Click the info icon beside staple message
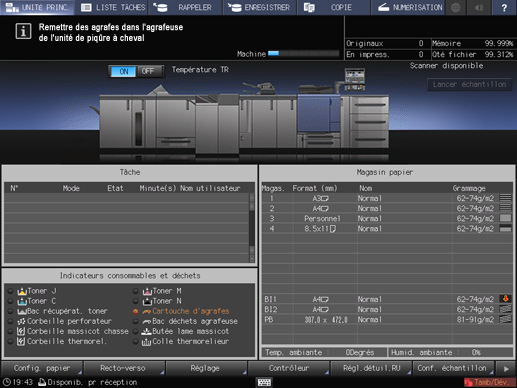Viewport: 517px width, 388px height. click(23, 31)
